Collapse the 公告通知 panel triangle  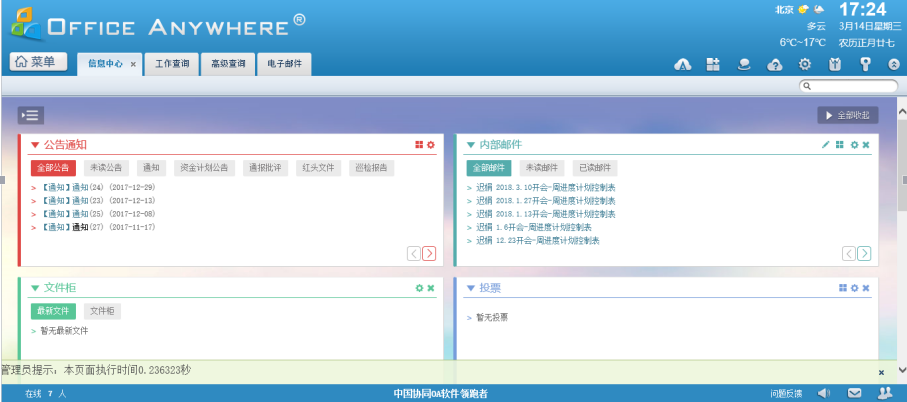click(35, 146)
